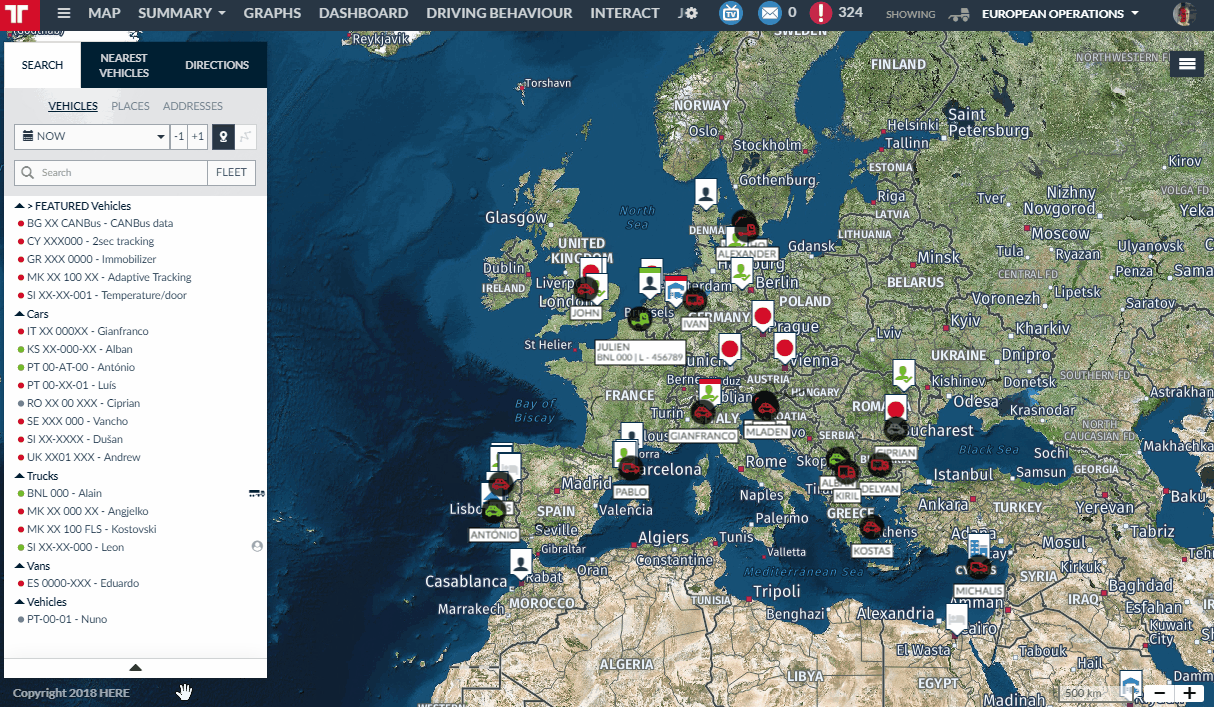The height and width of the screenshot is (707, 1214).
Task: Open the map layers menu button
Action: 1187,64
